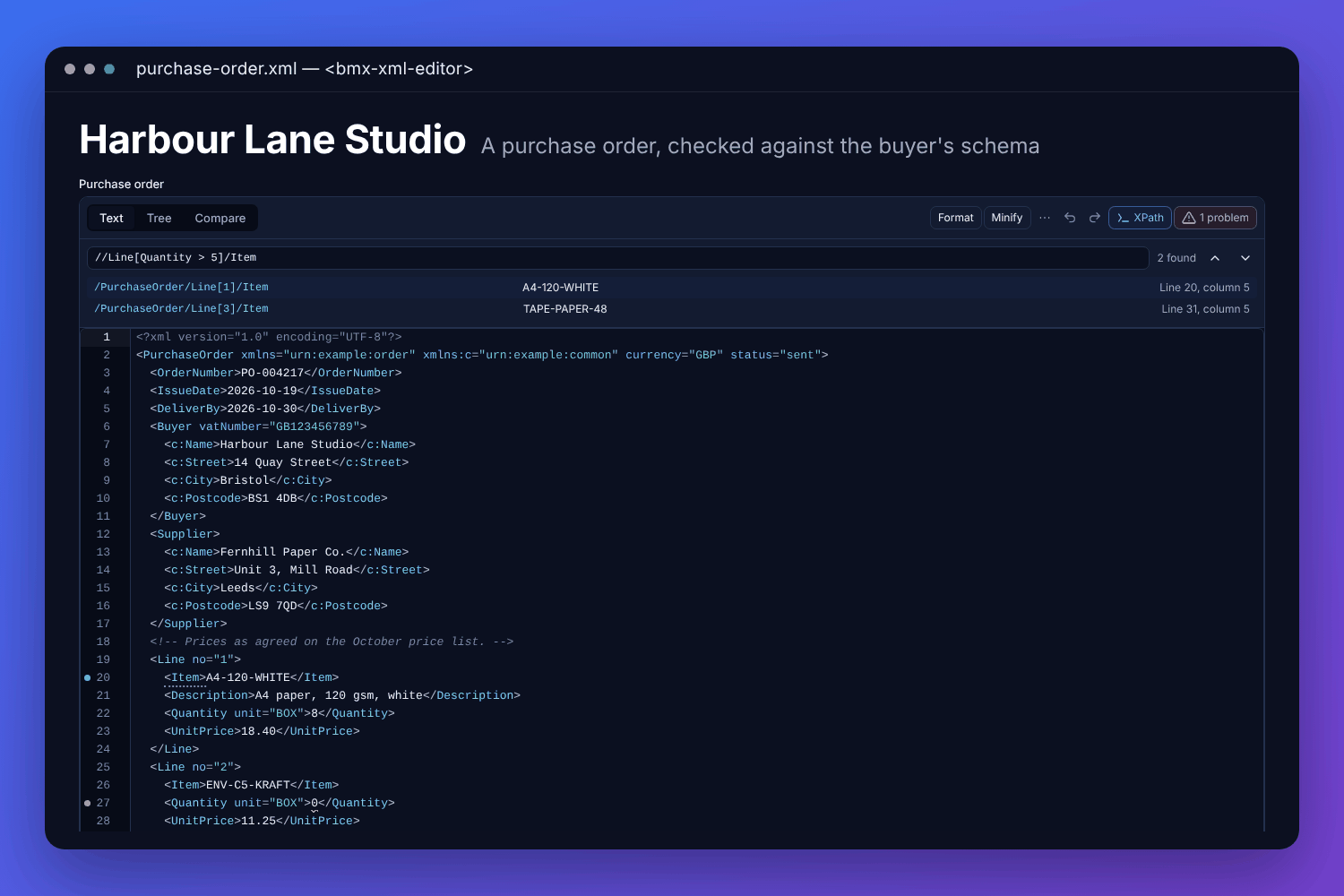The image size is (1344, 896).
Task: Click the IssueDate 2026-10-19 line
Action: [265, 391]
